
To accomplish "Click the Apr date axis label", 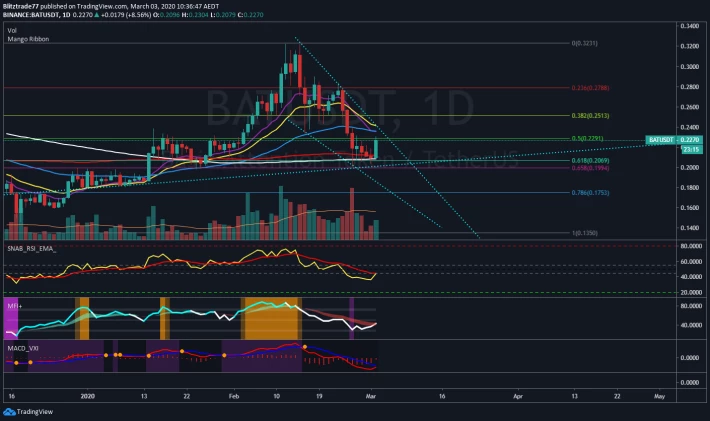I will (518, 397).
